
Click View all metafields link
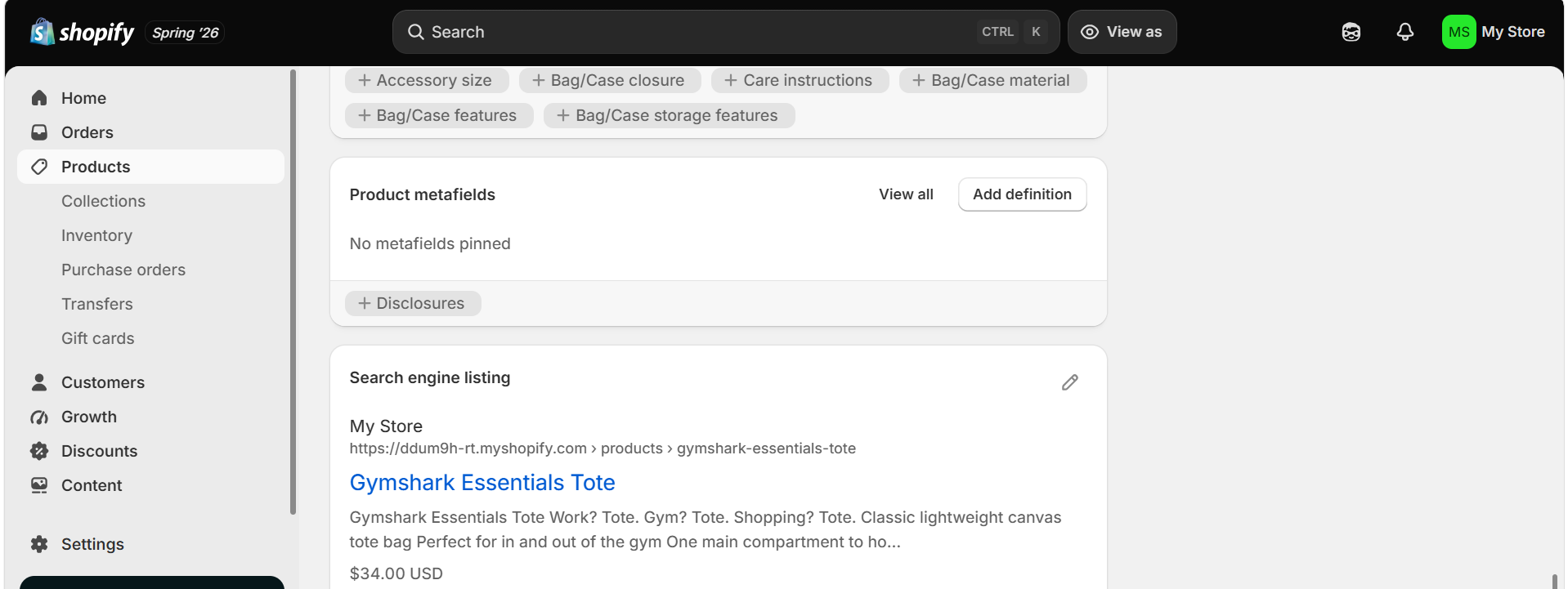coord(906,194)
